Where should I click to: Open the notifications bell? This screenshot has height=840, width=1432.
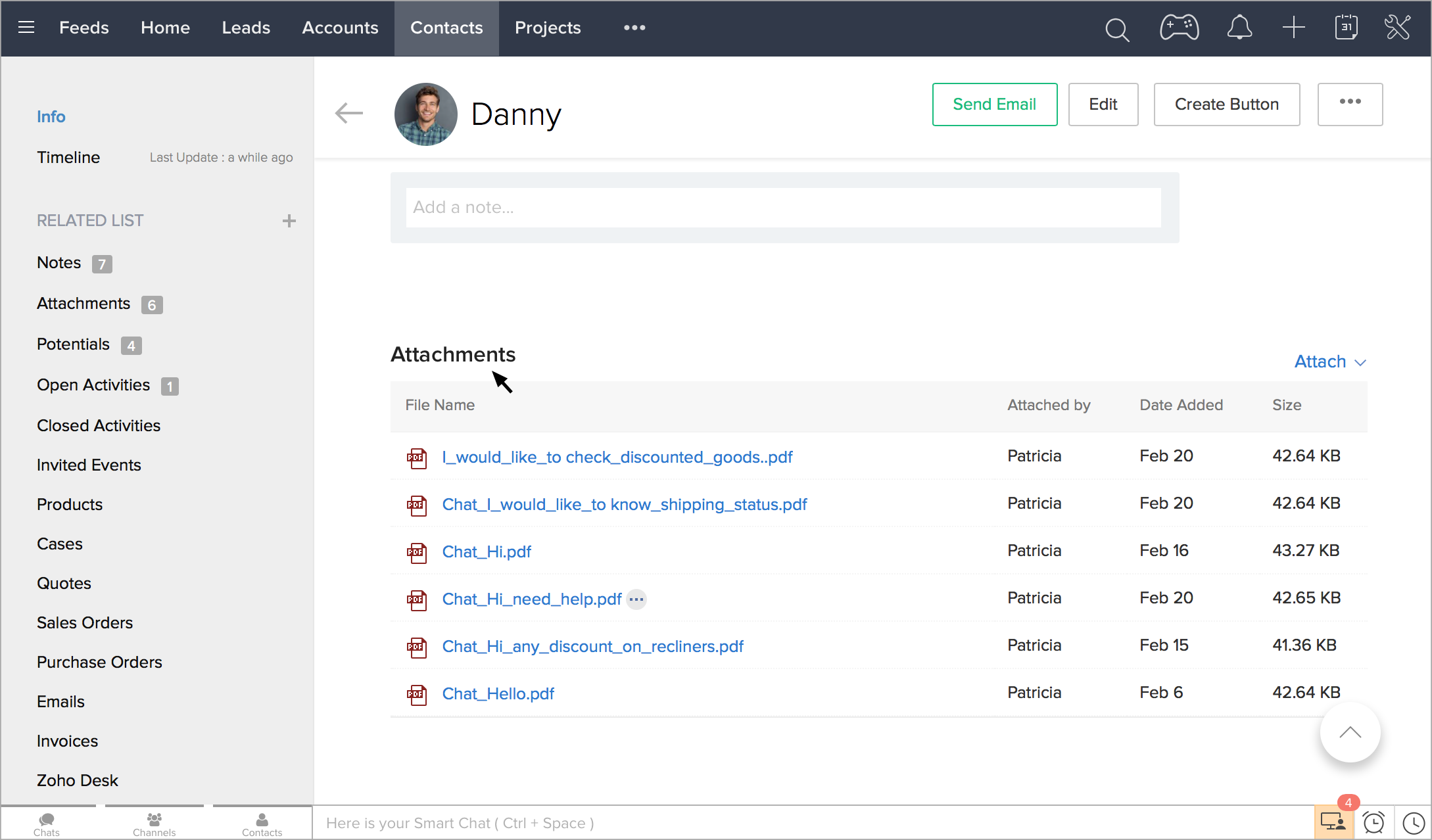pyautogui.click(x=1239, y=28)
